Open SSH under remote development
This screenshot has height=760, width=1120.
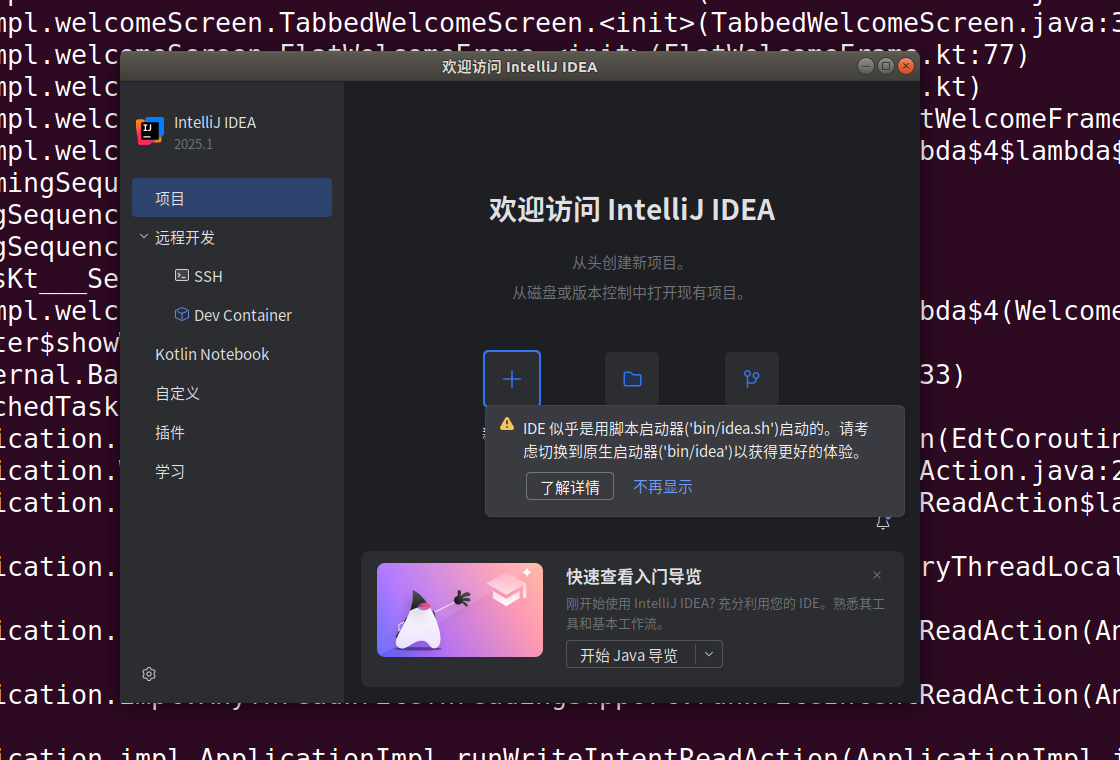208,277
